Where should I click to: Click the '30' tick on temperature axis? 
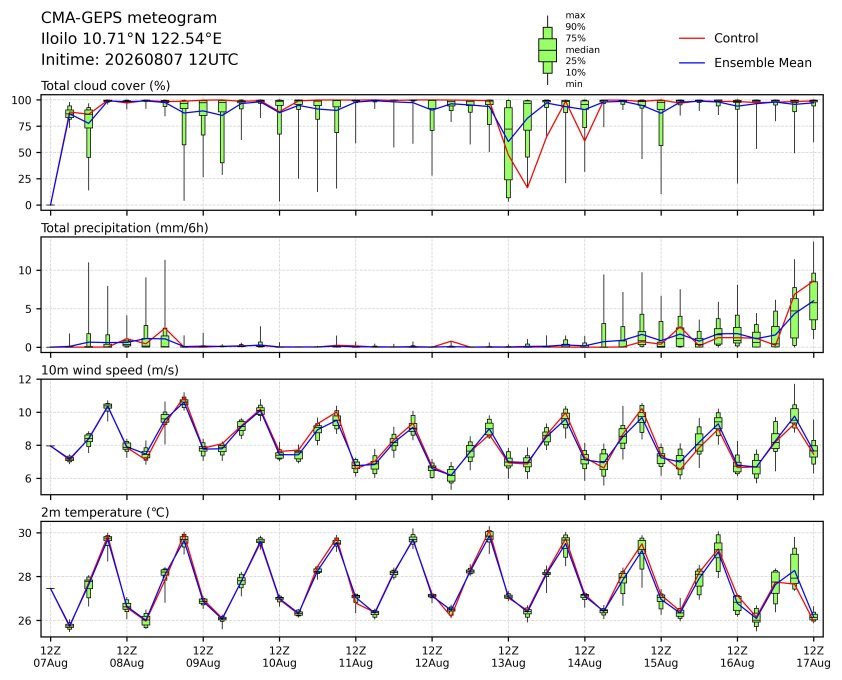[26, 533]
